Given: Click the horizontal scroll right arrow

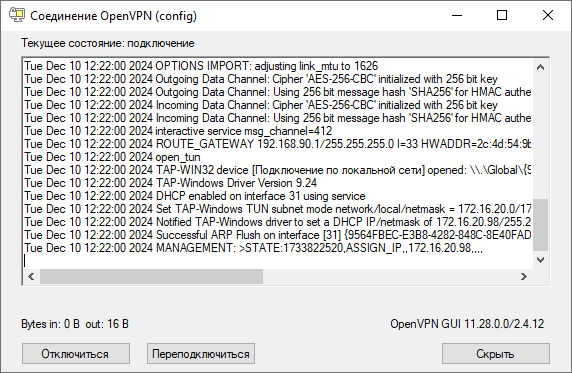Looking at the screenshot, I should 524,276.
